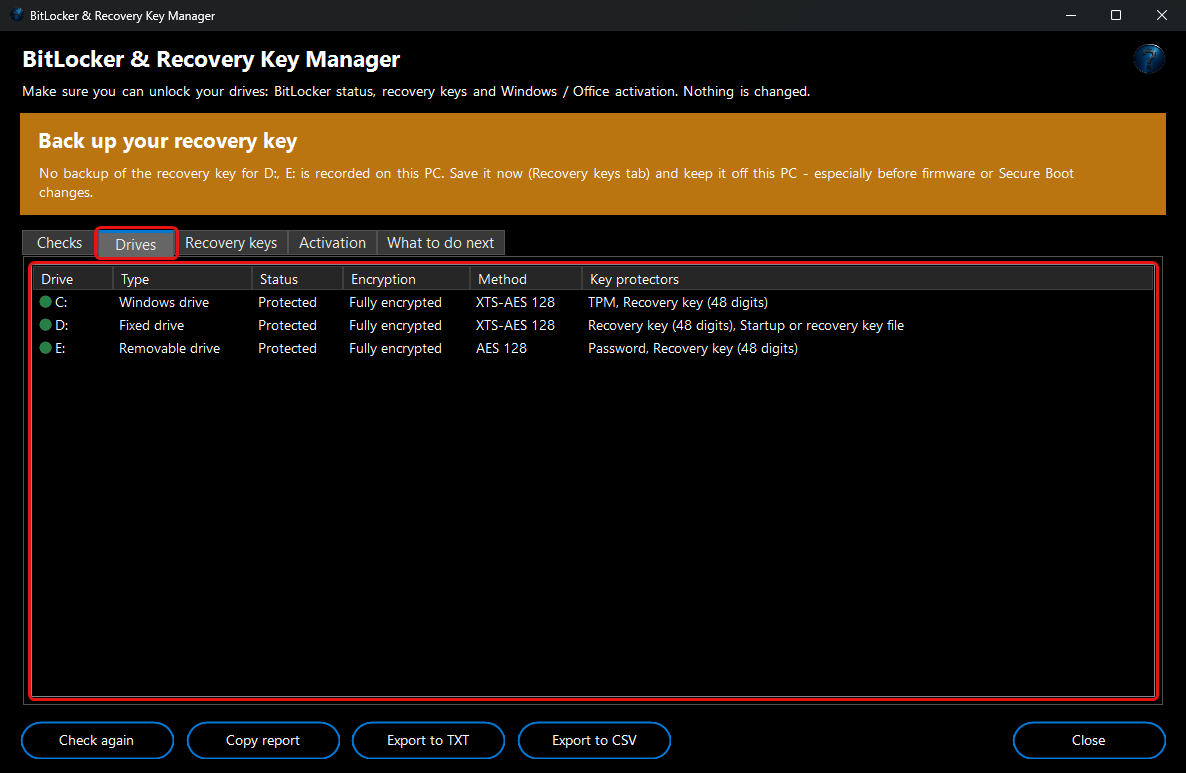The image size is (1186, 773).
Task: Go to the Activation tab
Action: click(332, 243)
